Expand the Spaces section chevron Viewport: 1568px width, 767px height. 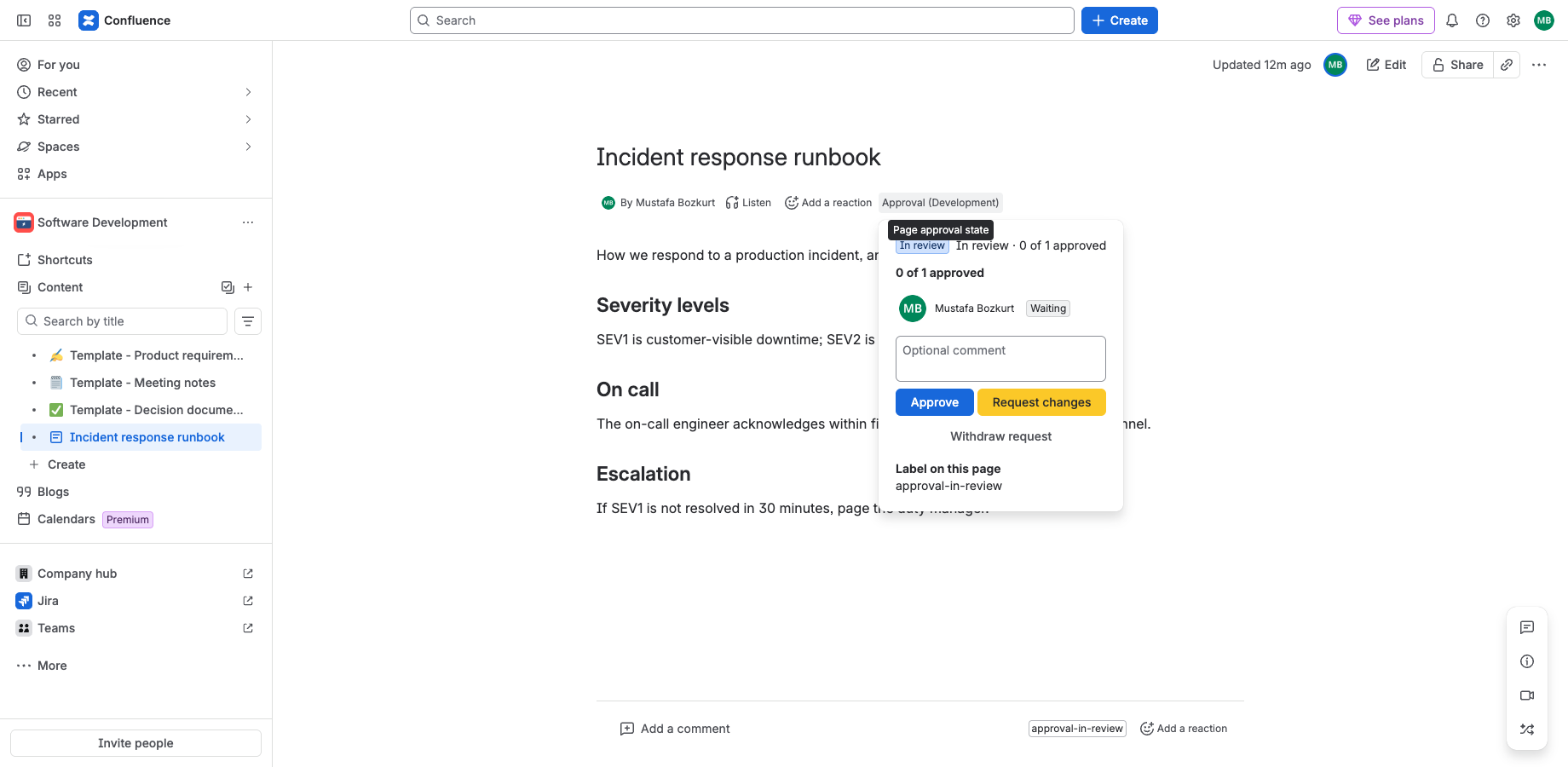(x=248, y=147)
